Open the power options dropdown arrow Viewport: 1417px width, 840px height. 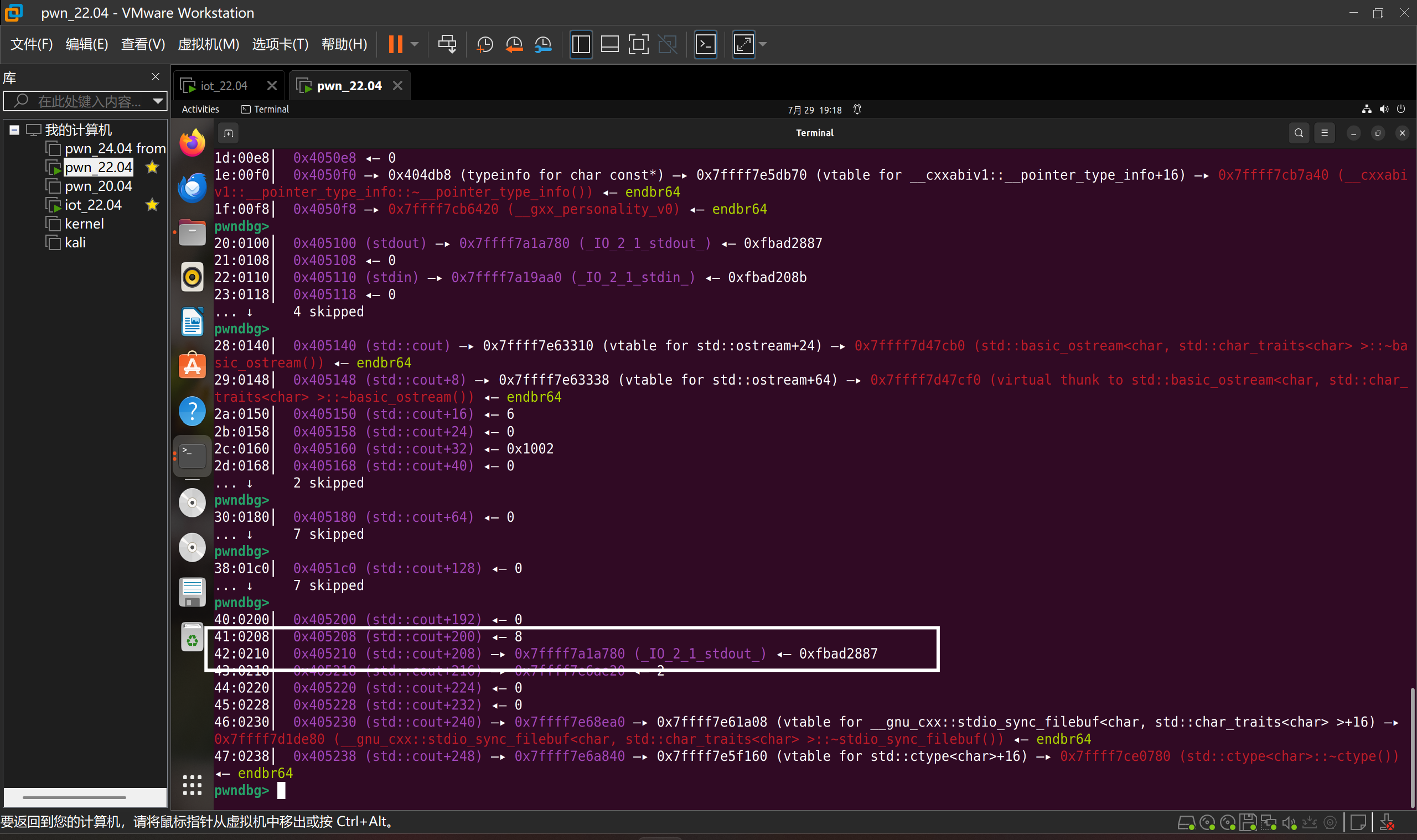click(415, 44)
